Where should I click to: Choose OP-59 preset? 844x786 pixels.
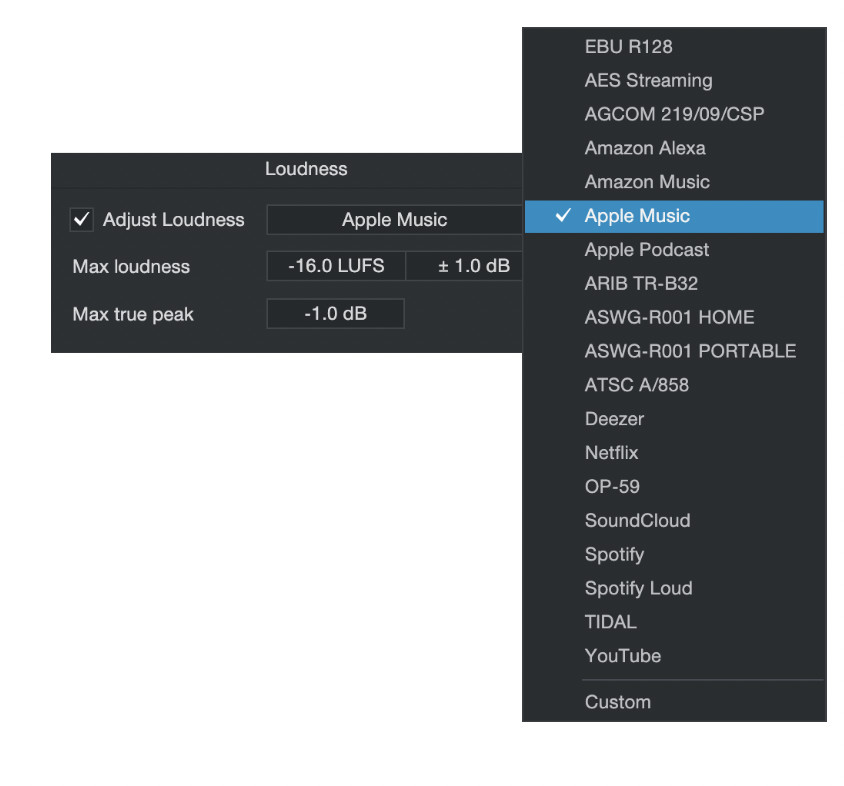click(x=674, y=487)
